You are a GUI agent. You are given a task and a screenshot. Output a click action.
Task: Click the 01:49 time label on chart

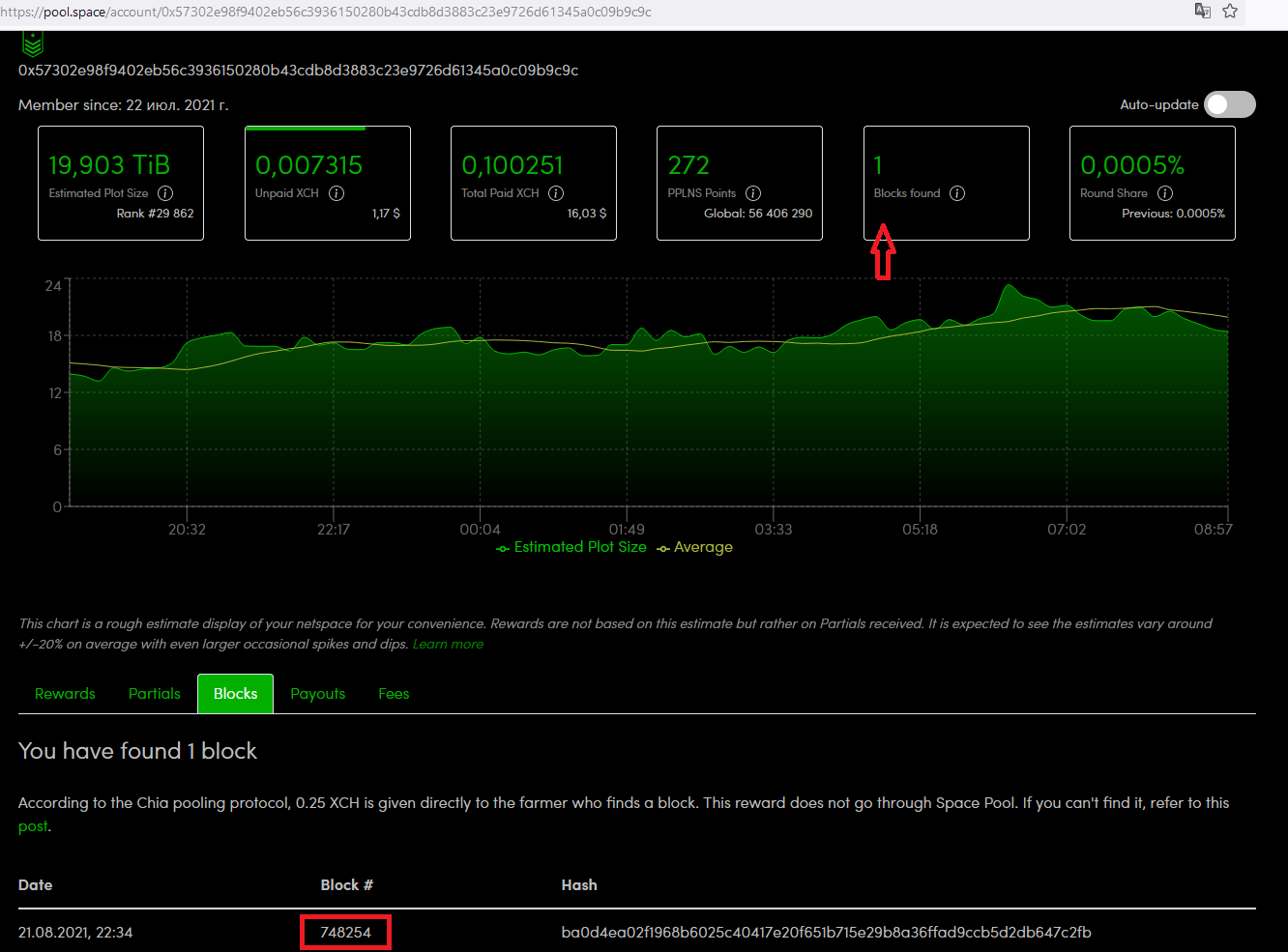point(627,530)
